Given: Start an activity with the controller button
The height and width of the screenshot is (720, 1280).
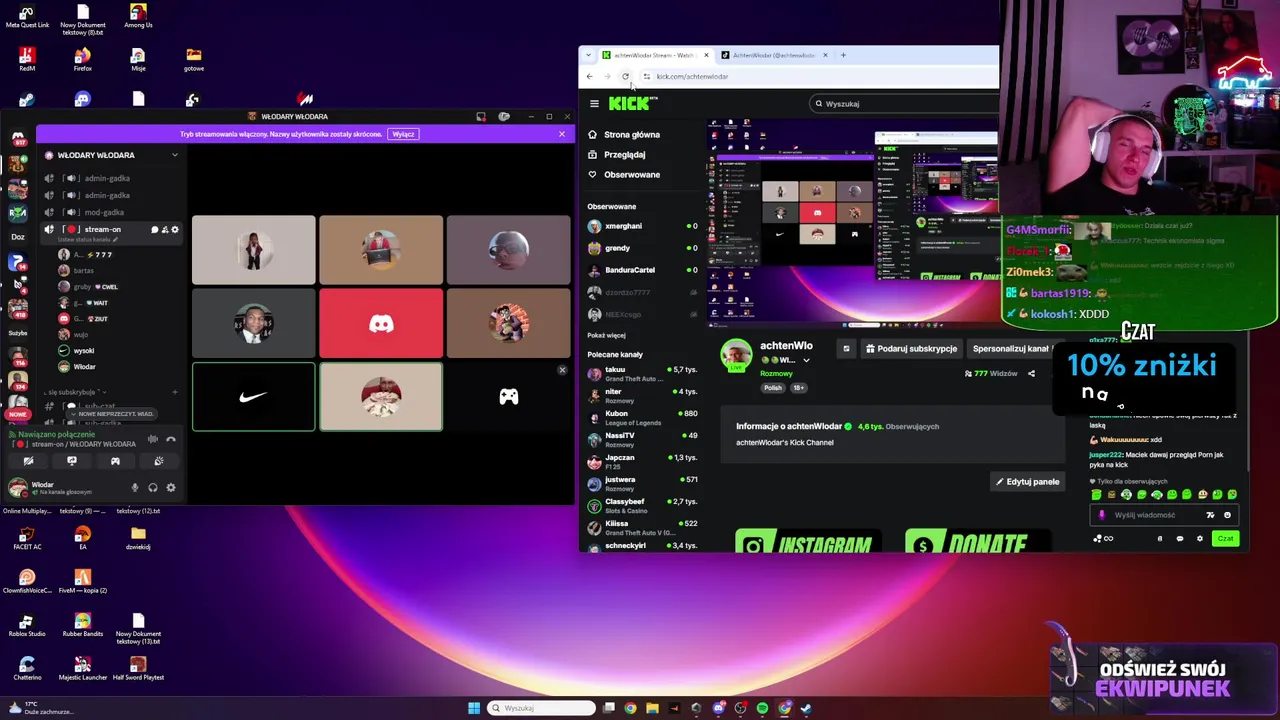Looking at the screenshot, I should click(x=115, y=461).
